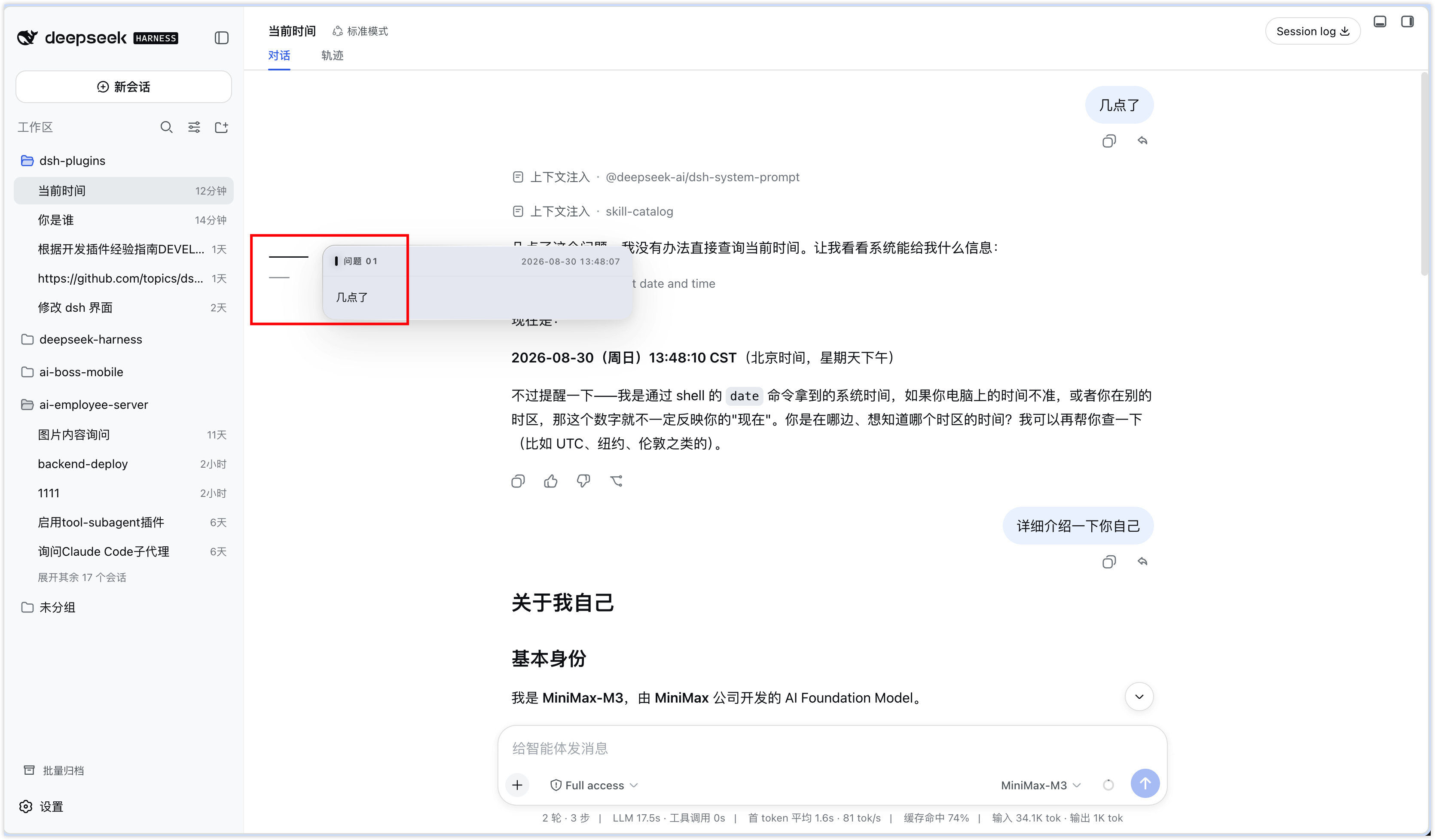Click the chat vertical scrollbar
Viewport: 1435px width, 840px height.
point(1425,174)
